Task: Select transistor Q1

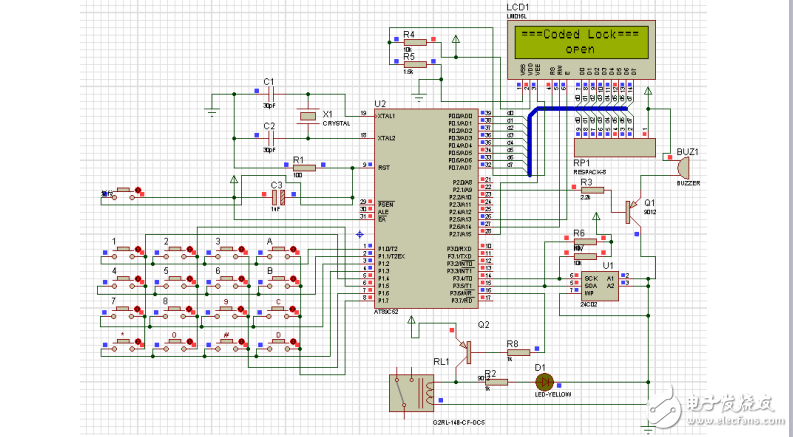Action: 631,209
